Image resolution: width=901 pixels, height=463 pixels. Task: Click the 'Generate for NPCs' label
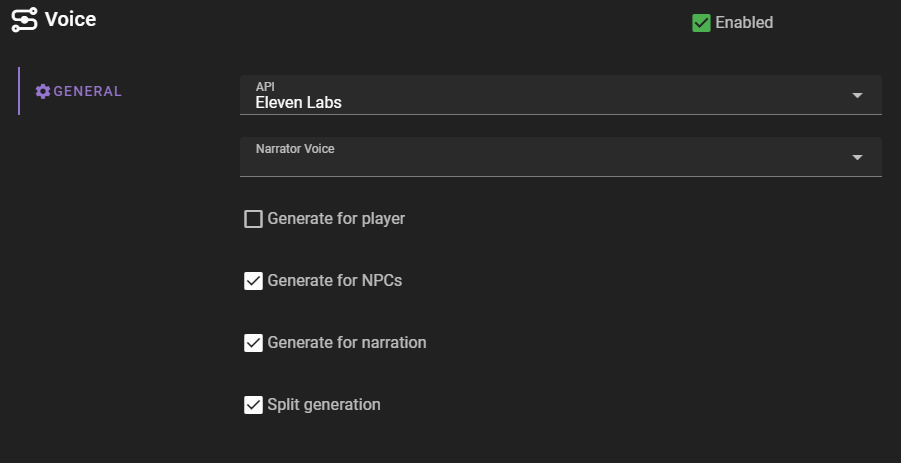click(x=335, y=281)
